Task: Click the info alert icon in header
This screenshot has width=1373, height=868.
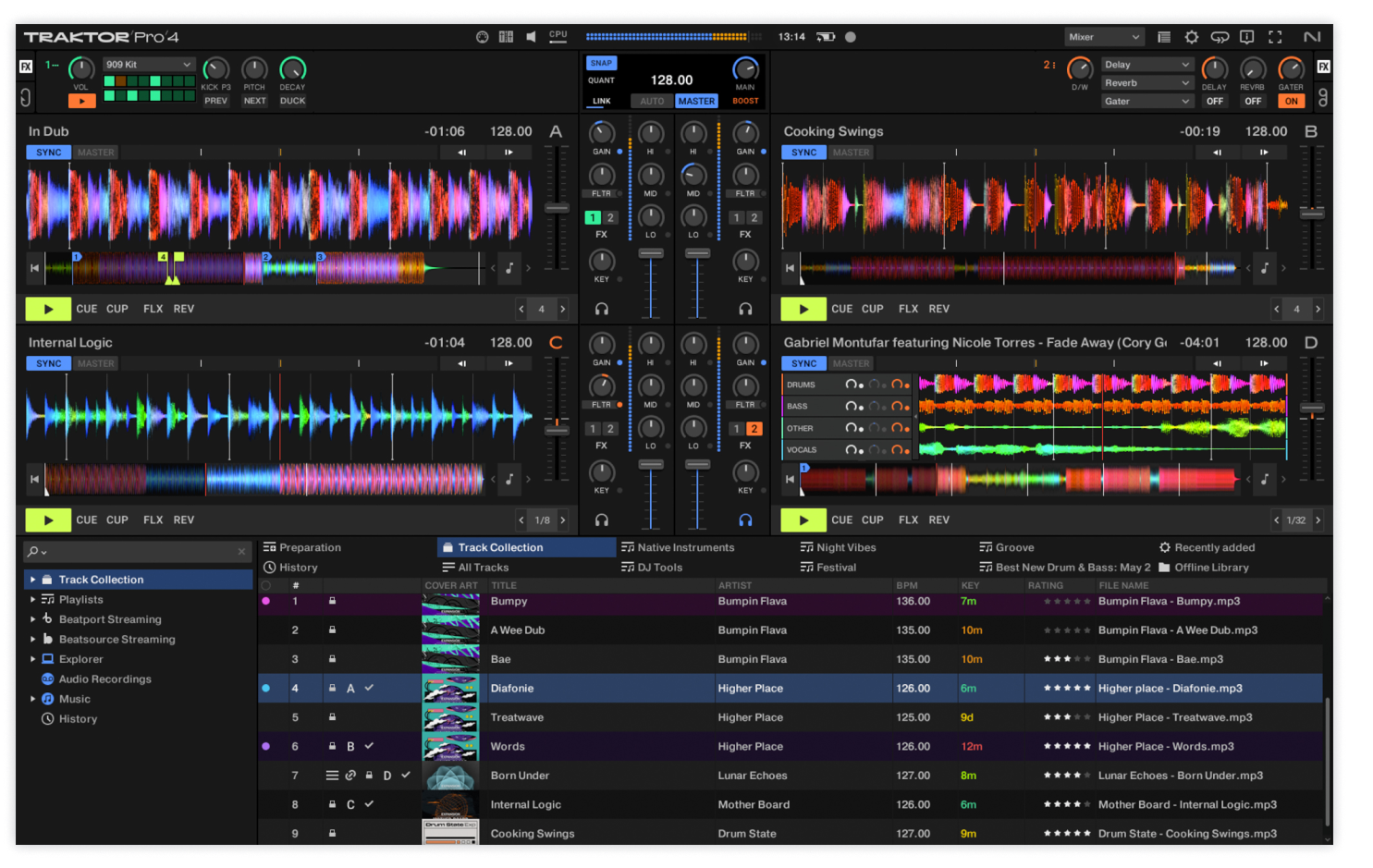Action: click(1246, 37)
